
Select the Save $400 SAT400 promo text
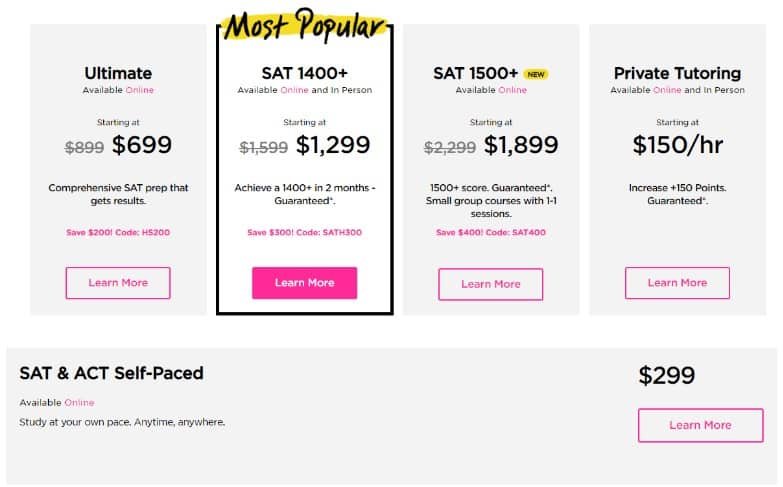tap(490, 233)
